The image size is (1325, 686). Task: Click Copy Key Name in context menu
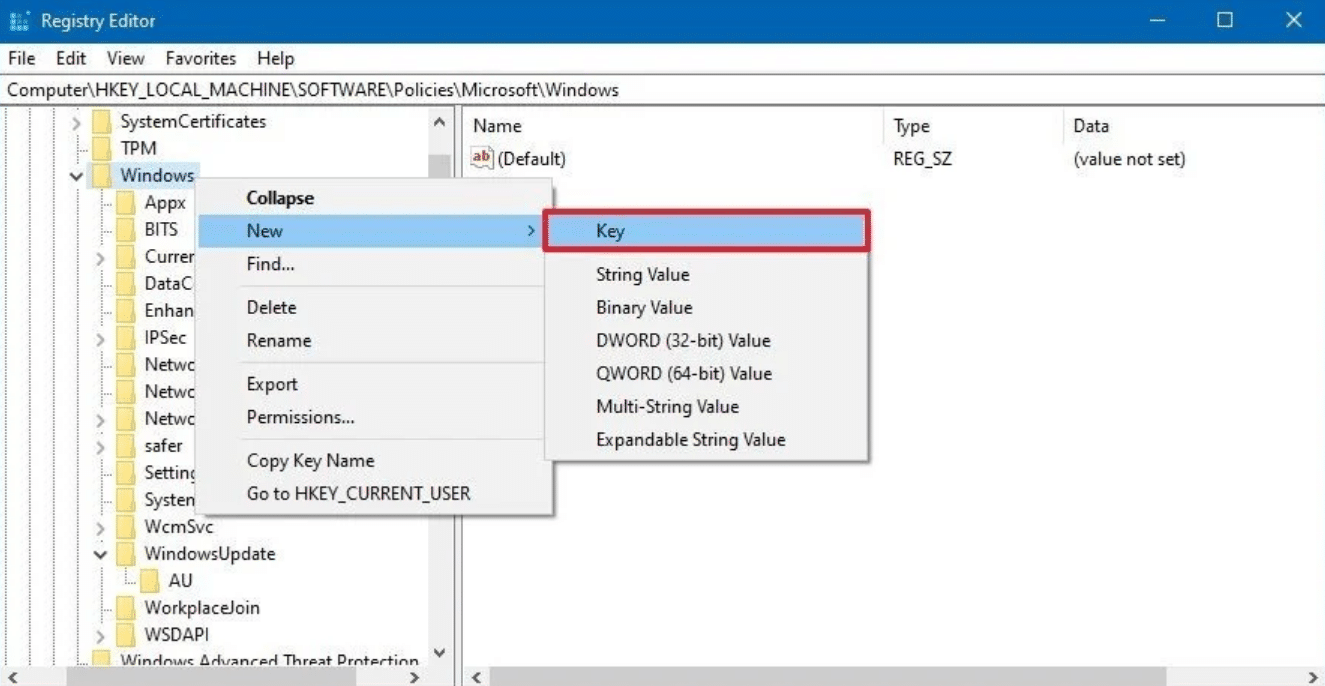tap(310, 461)
